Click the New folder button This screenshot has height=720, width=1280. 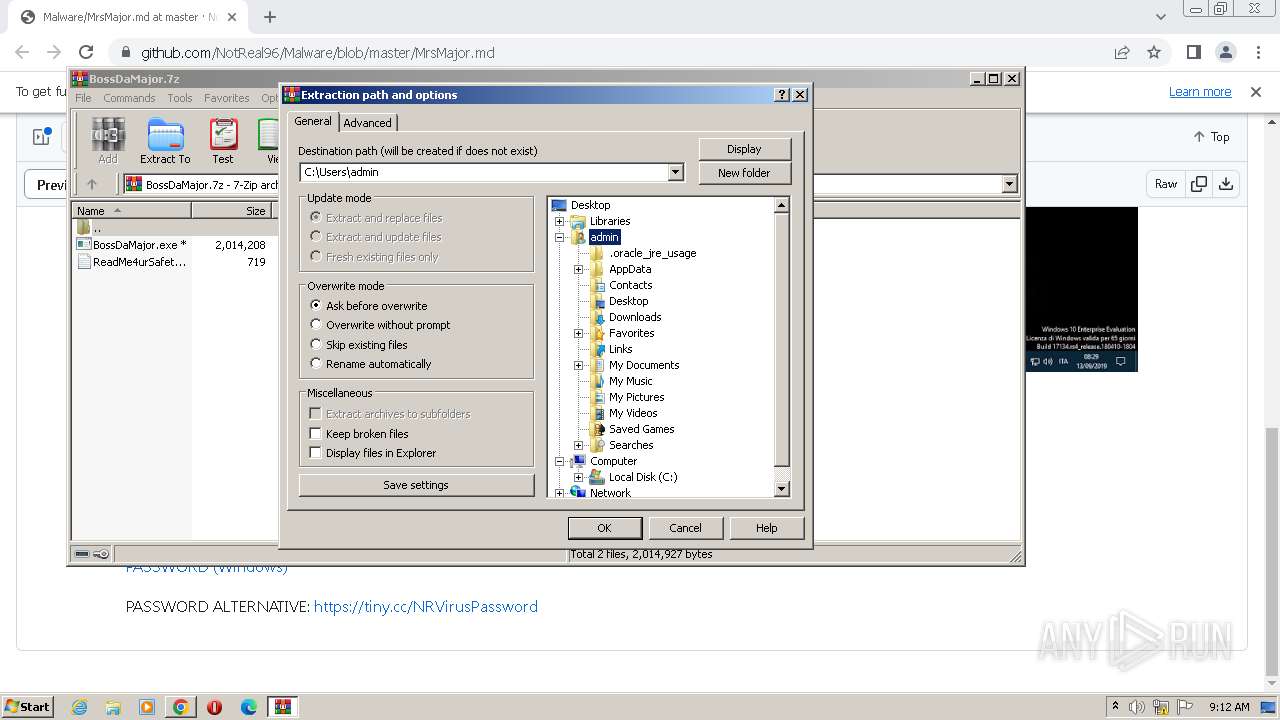pyautogui.click(x=744, y=173)
